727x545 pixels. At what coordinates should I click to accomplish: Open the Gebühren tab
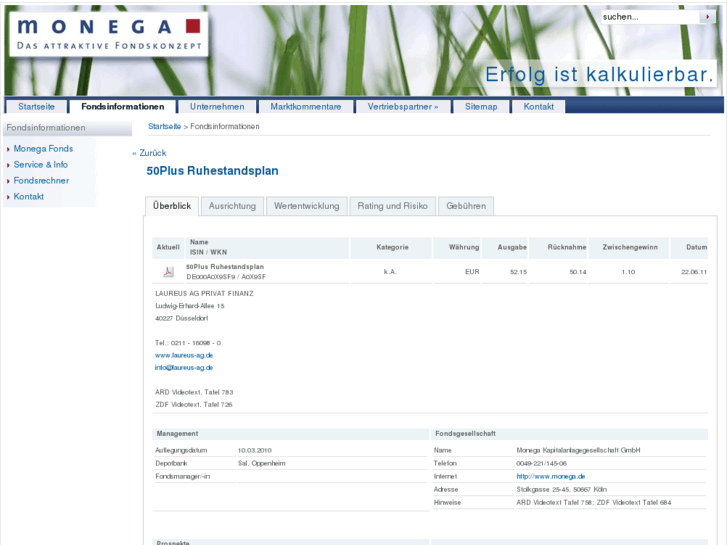pyautogui.click(x=466, y=206)
